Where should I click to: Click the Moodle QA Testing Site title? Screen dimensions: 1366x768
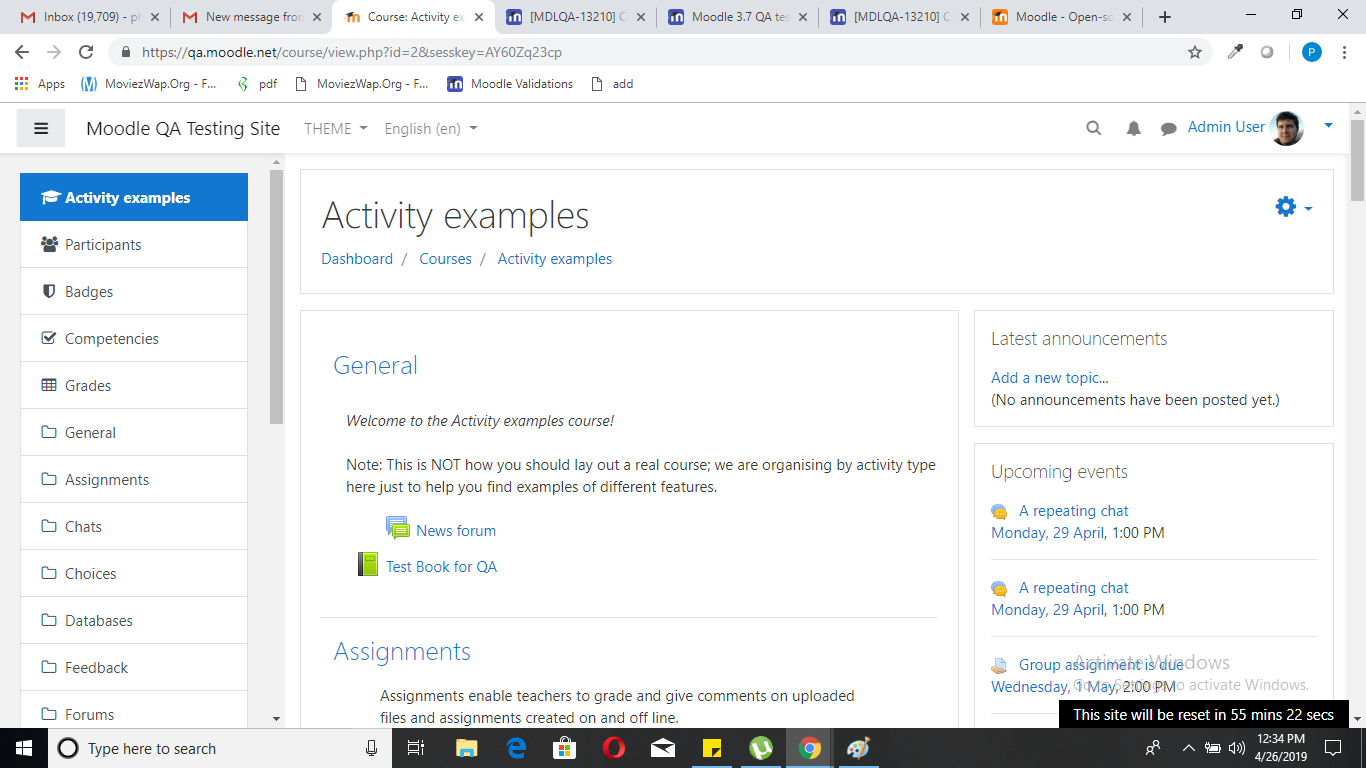click(183, 128)
